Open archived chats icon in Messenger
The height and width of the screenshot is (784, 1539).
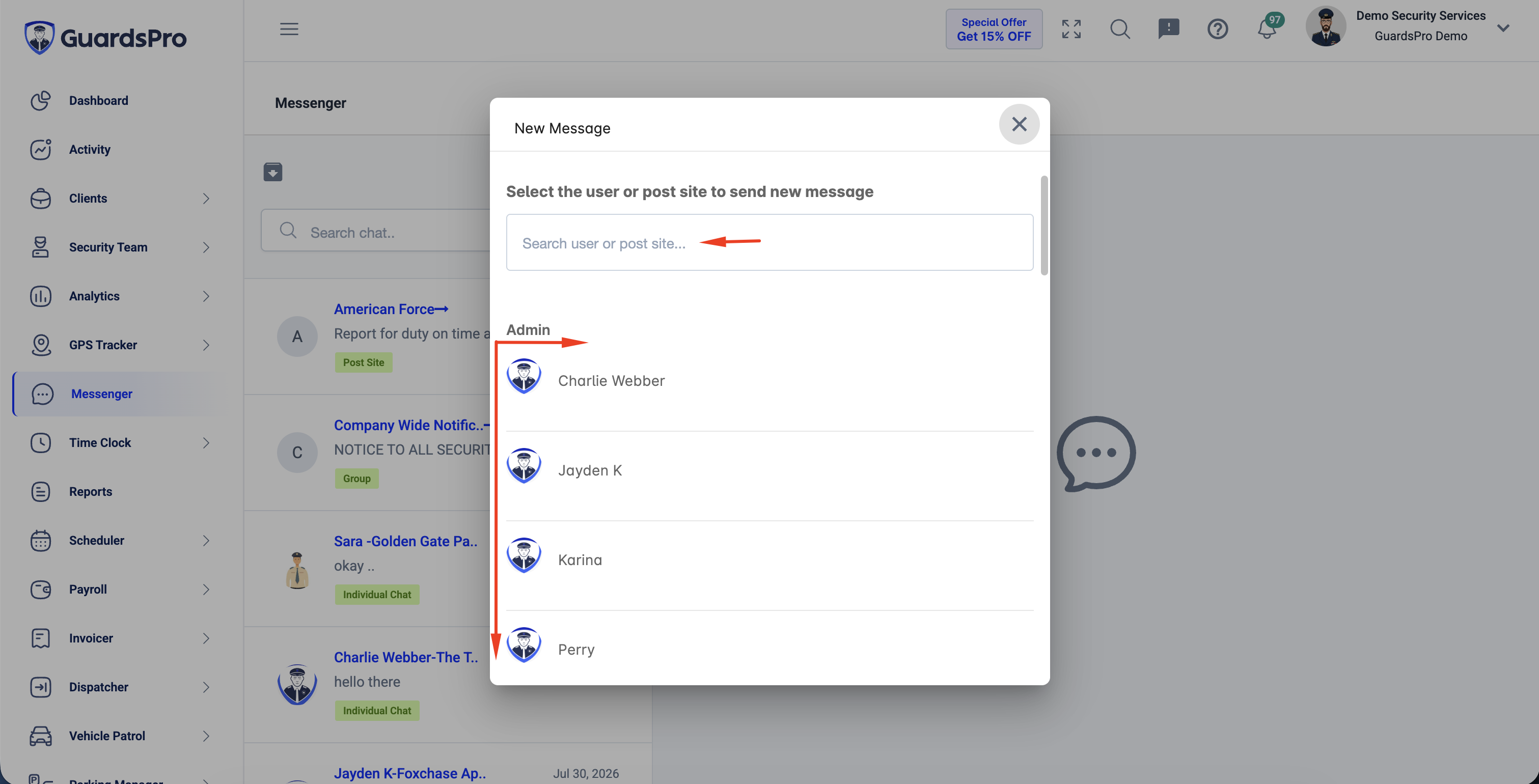[x=273, y=172]
